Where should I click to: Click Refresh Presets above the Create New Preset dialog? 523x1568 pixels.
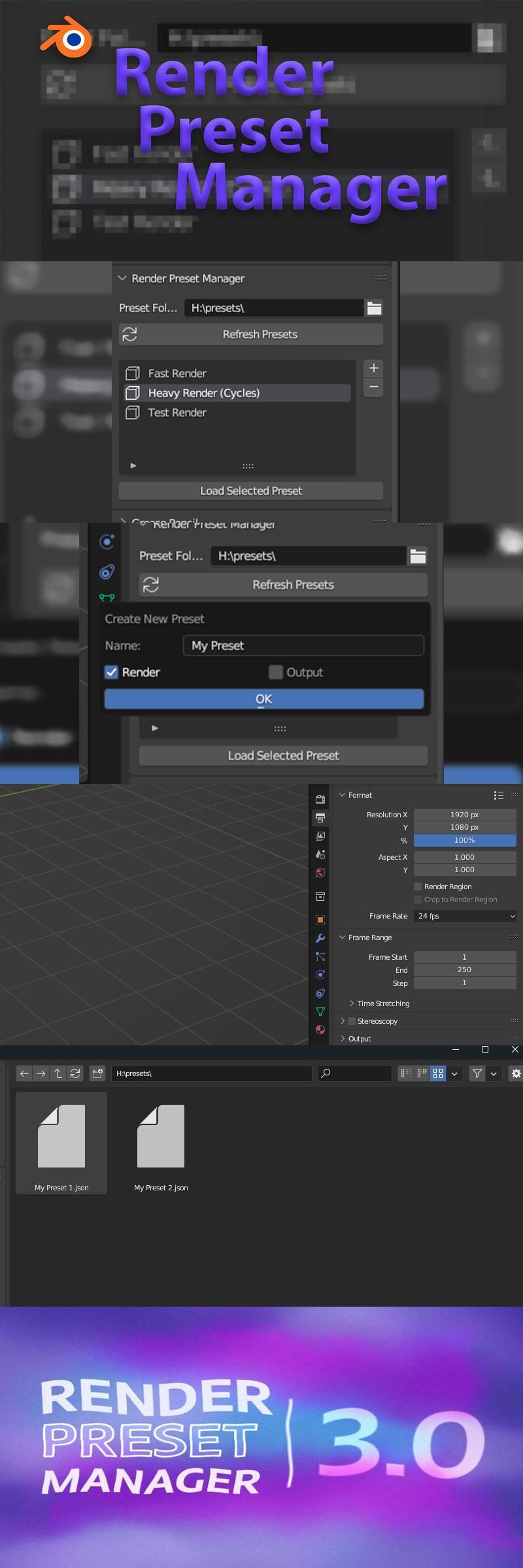(x=284, y=585)
